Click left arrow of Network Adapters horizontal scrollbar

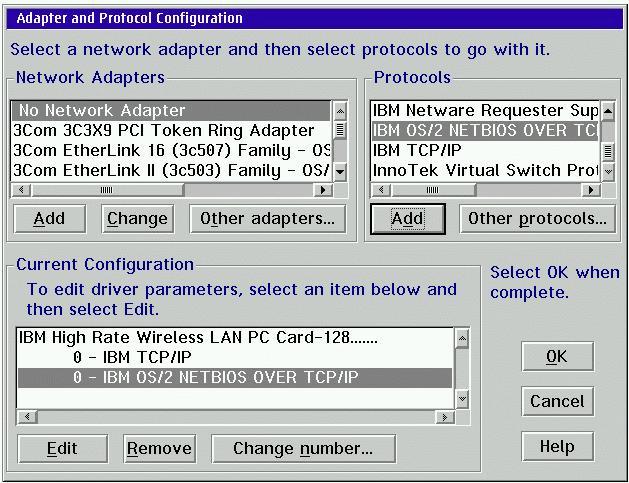tap(22, 190)
